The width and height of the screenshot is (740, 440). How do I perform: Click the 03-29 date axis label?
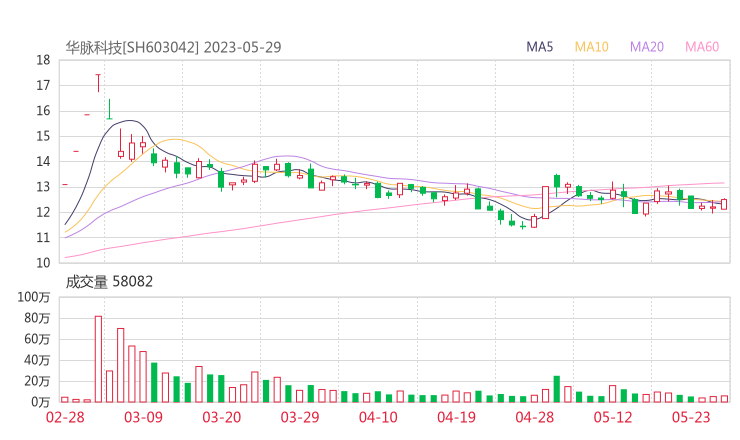(x=300, y=417)
